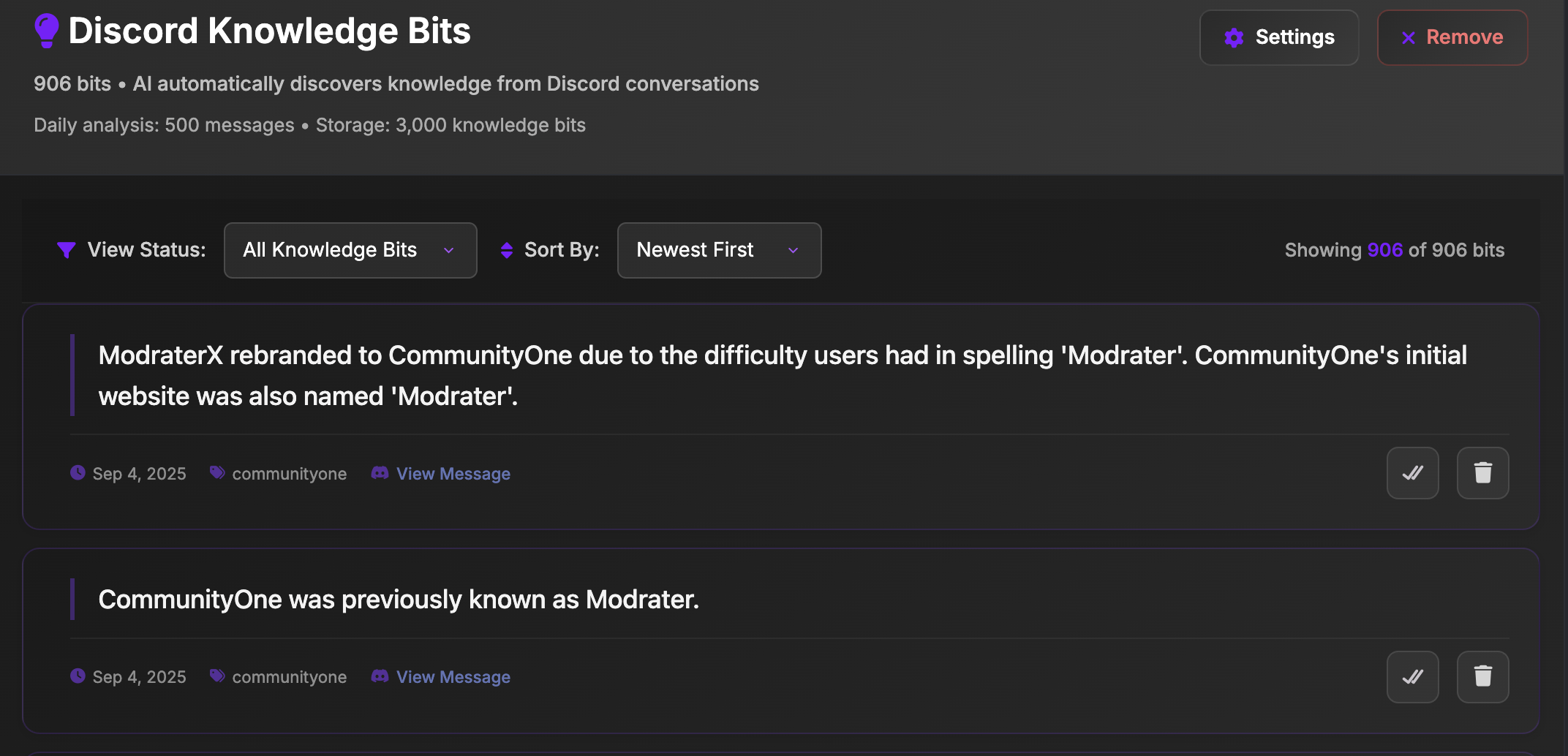Screen dimensions: 1568x756
Task: Click the clock icon on second bit
Action: pos(78,676)
